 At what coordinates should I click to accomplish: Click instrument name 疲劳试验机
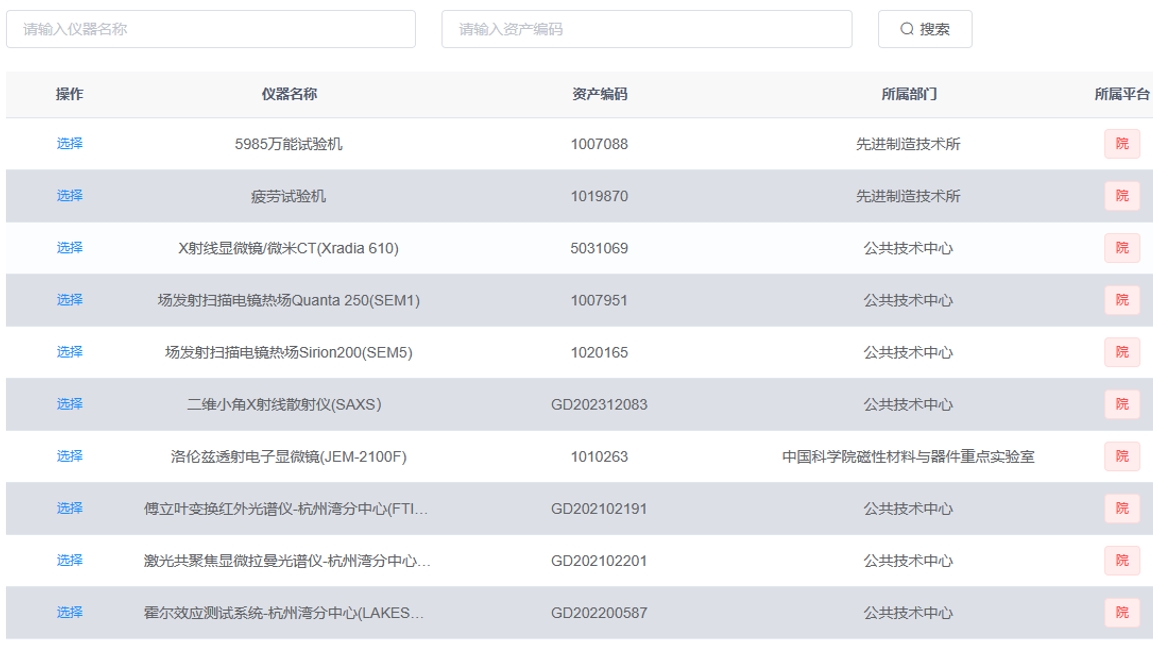288,196
